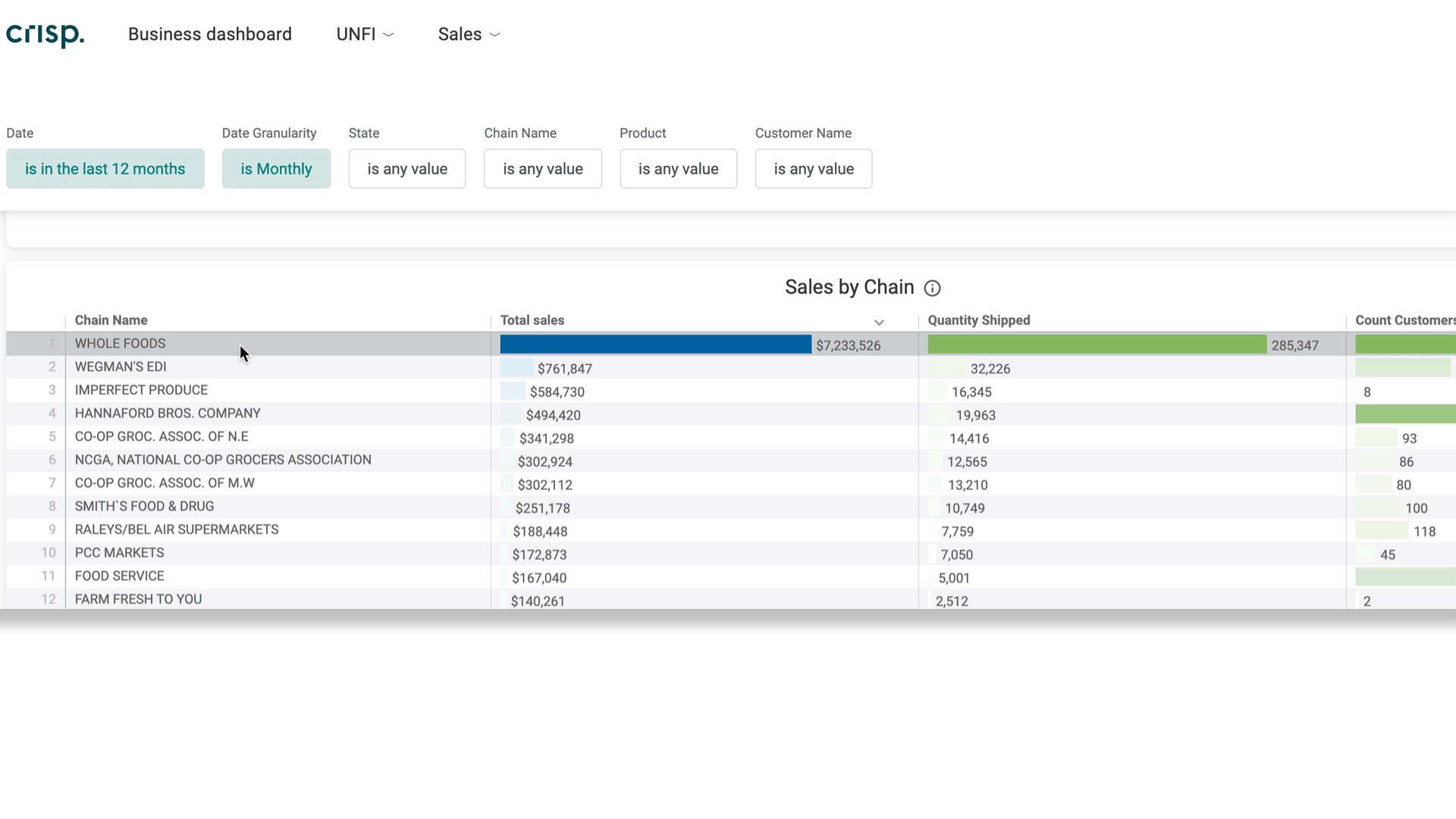Toggle Total sales sort arrow
Image resolution: width=1456 pixels, height=819 pixels.
[879, 322]
